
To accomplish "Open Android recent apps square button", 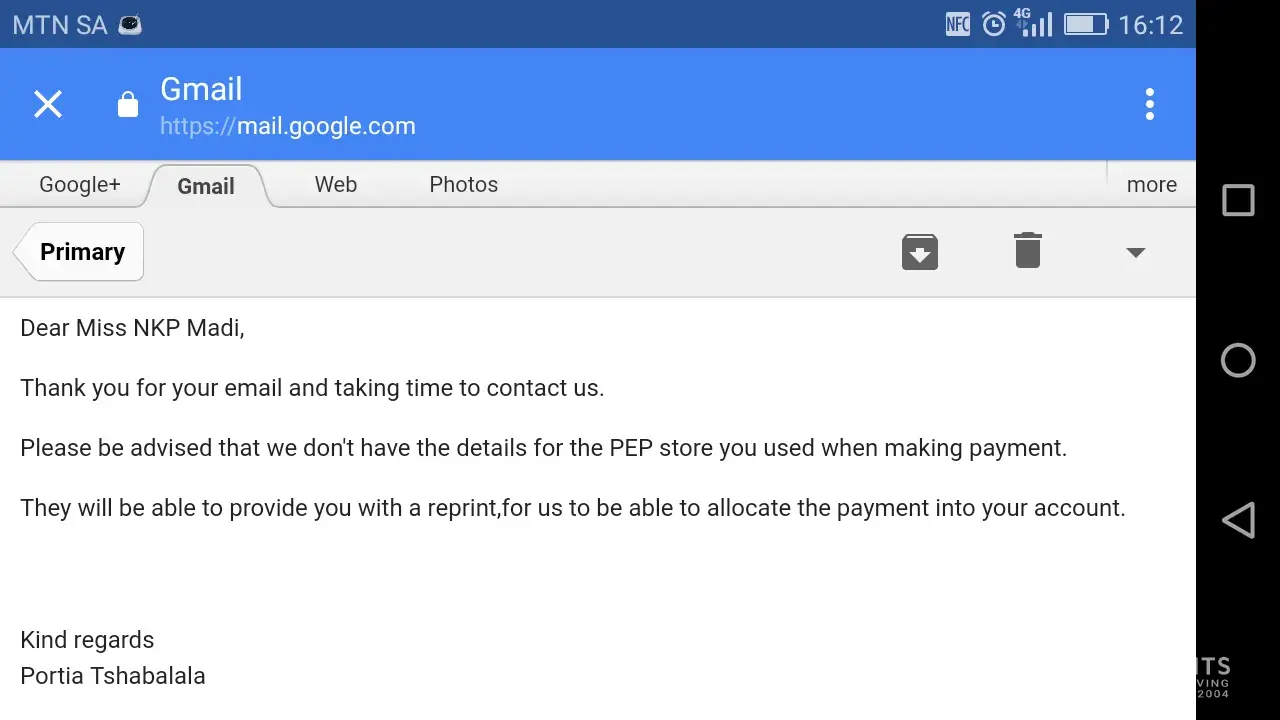I will click(x=1238, y=201).
